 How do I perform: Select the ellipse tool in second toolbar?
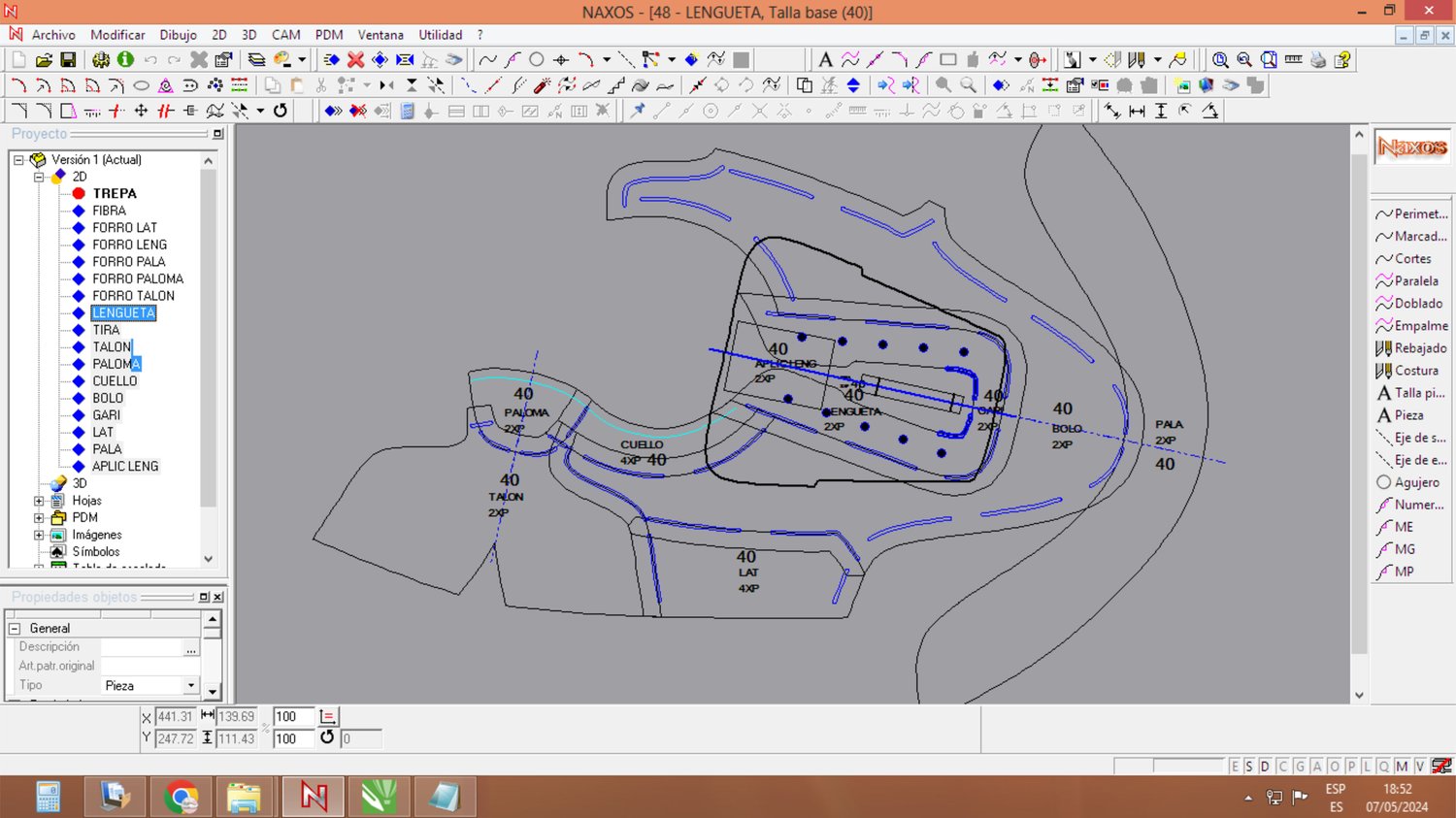pyautogui.click(x=141, y=85)
